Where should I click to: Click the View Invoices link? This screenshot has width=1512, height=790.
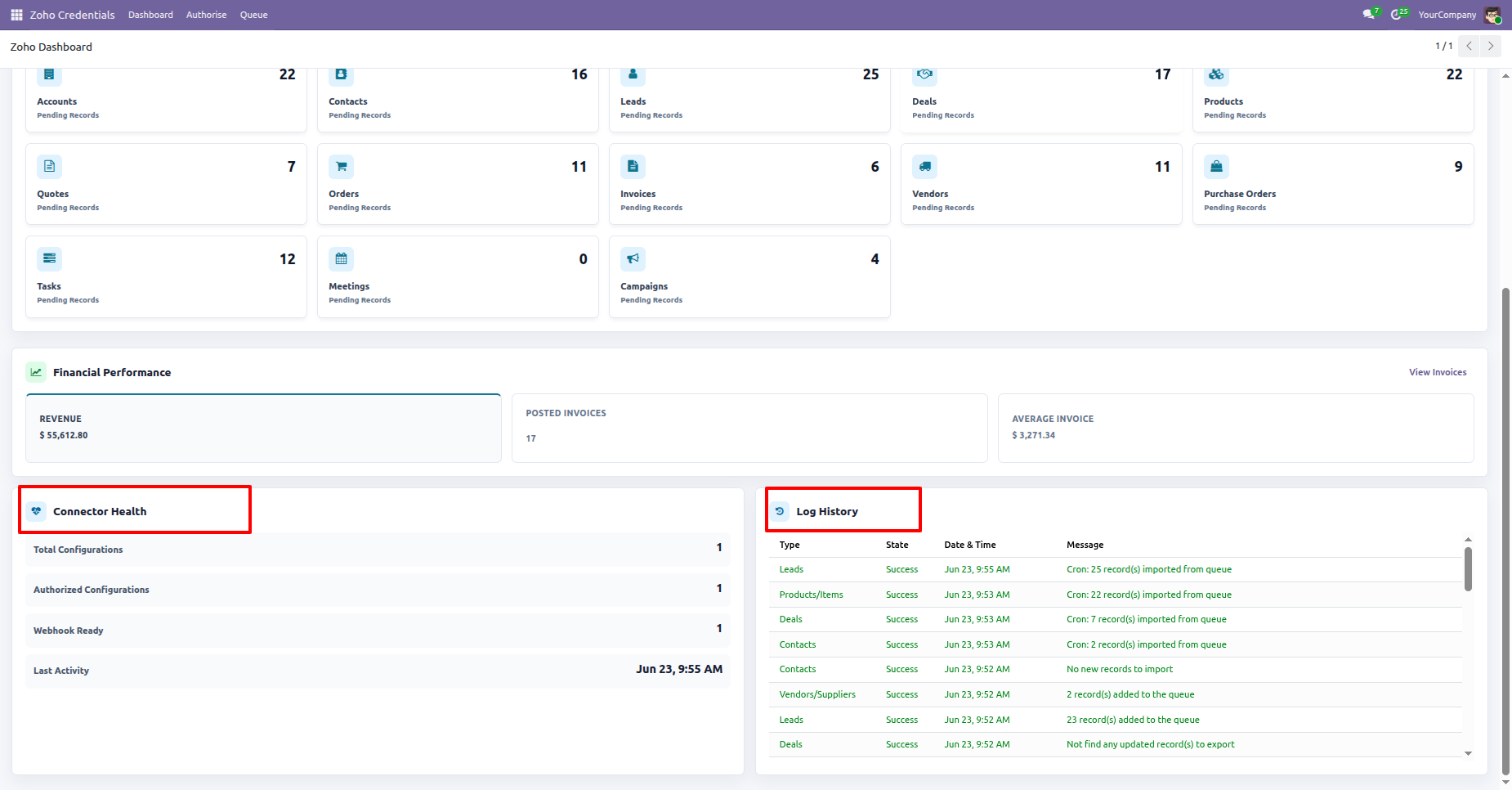1438,372
